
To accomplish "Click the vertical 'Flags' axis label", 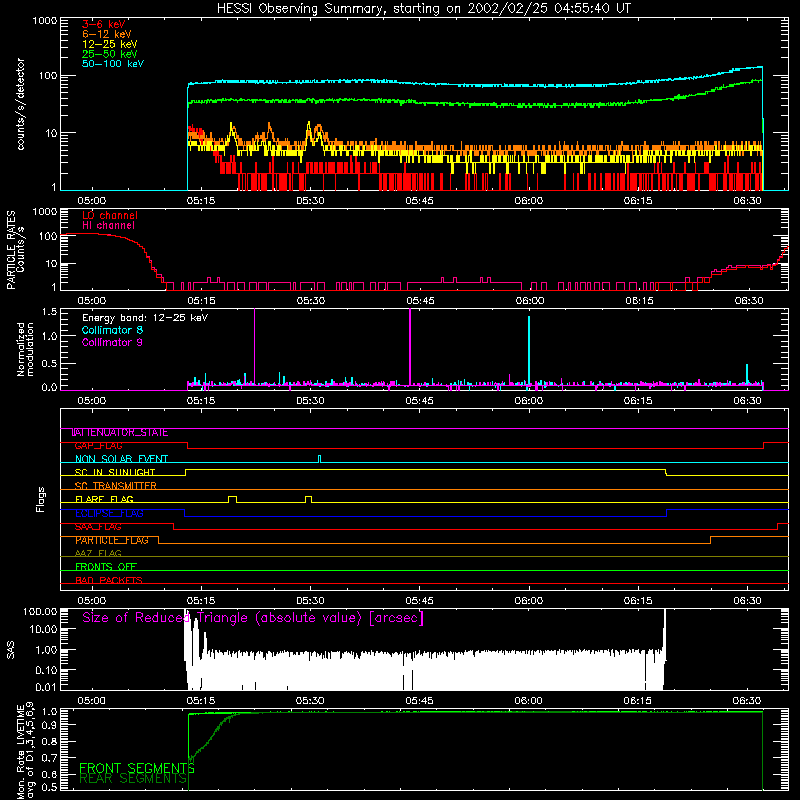I will pos(40,499).
